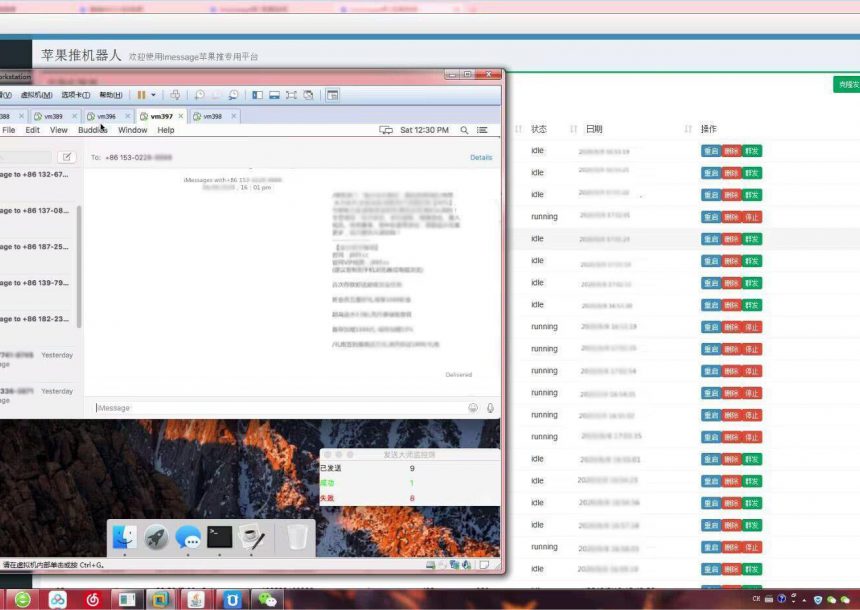860x610 pixels.
Task: Open Messages from the macOS dock
Action: [188, 537]
